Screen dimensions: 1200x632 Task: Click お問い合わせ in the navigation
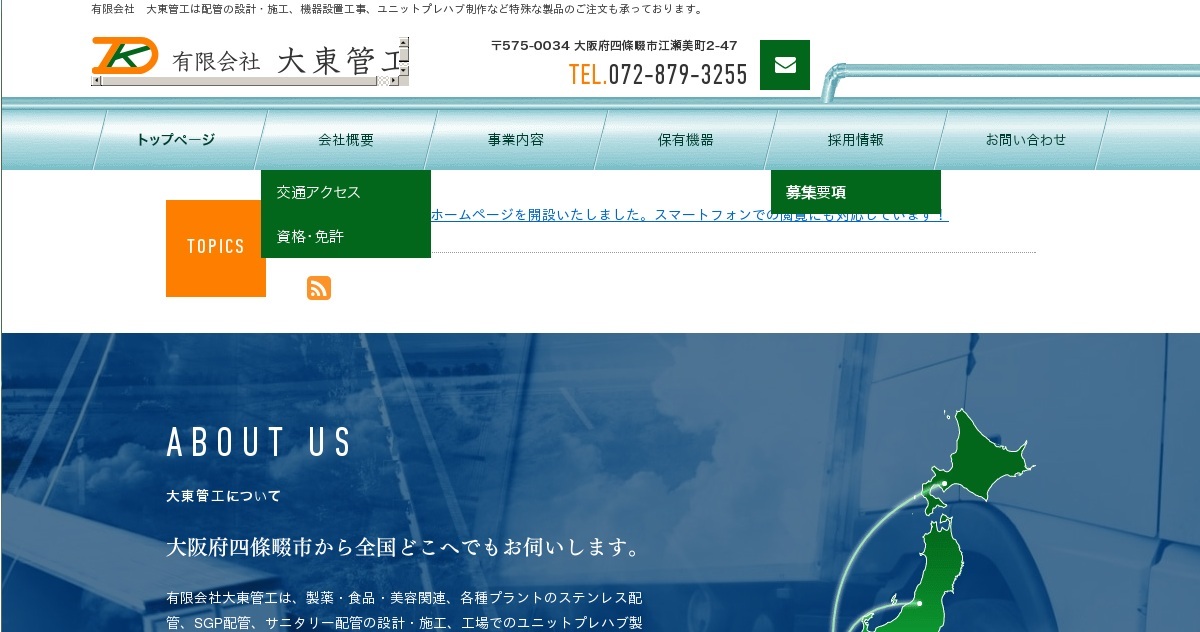(1026, 140)
